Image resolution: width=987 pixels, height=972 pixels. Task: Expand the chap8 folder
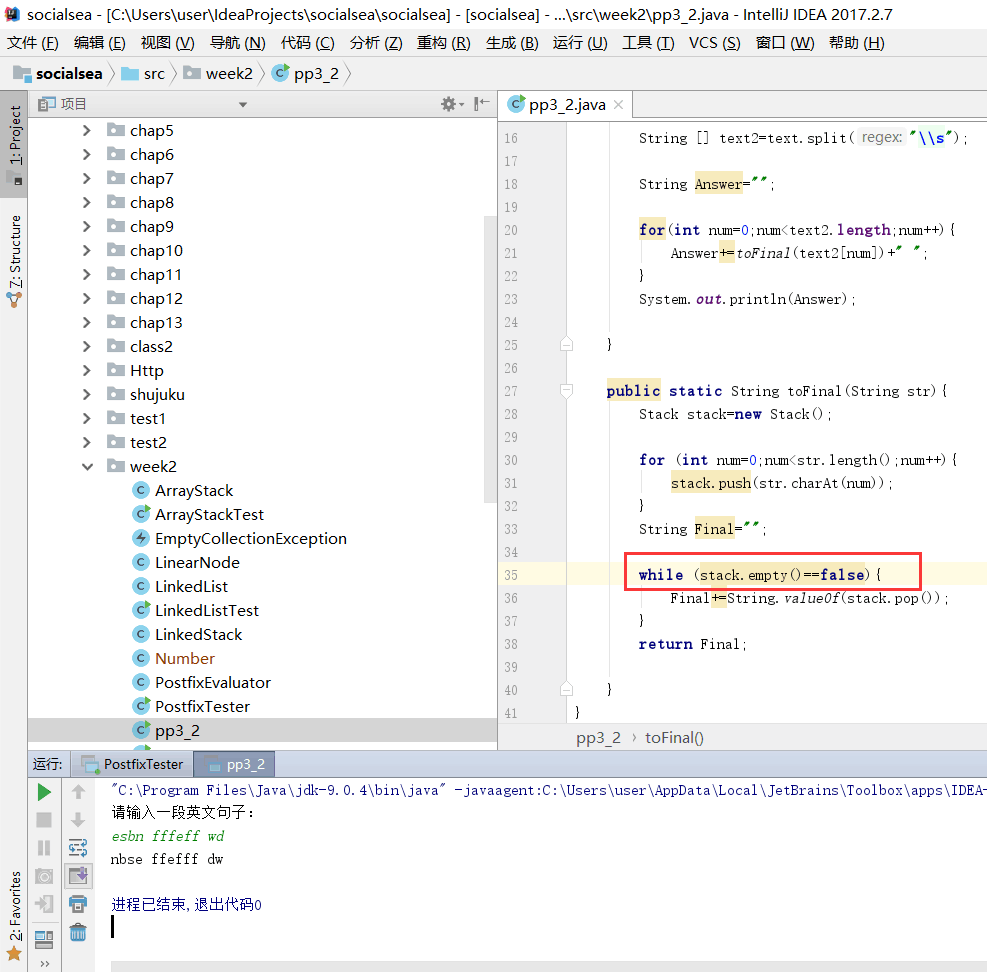click(x=87, y=202)
